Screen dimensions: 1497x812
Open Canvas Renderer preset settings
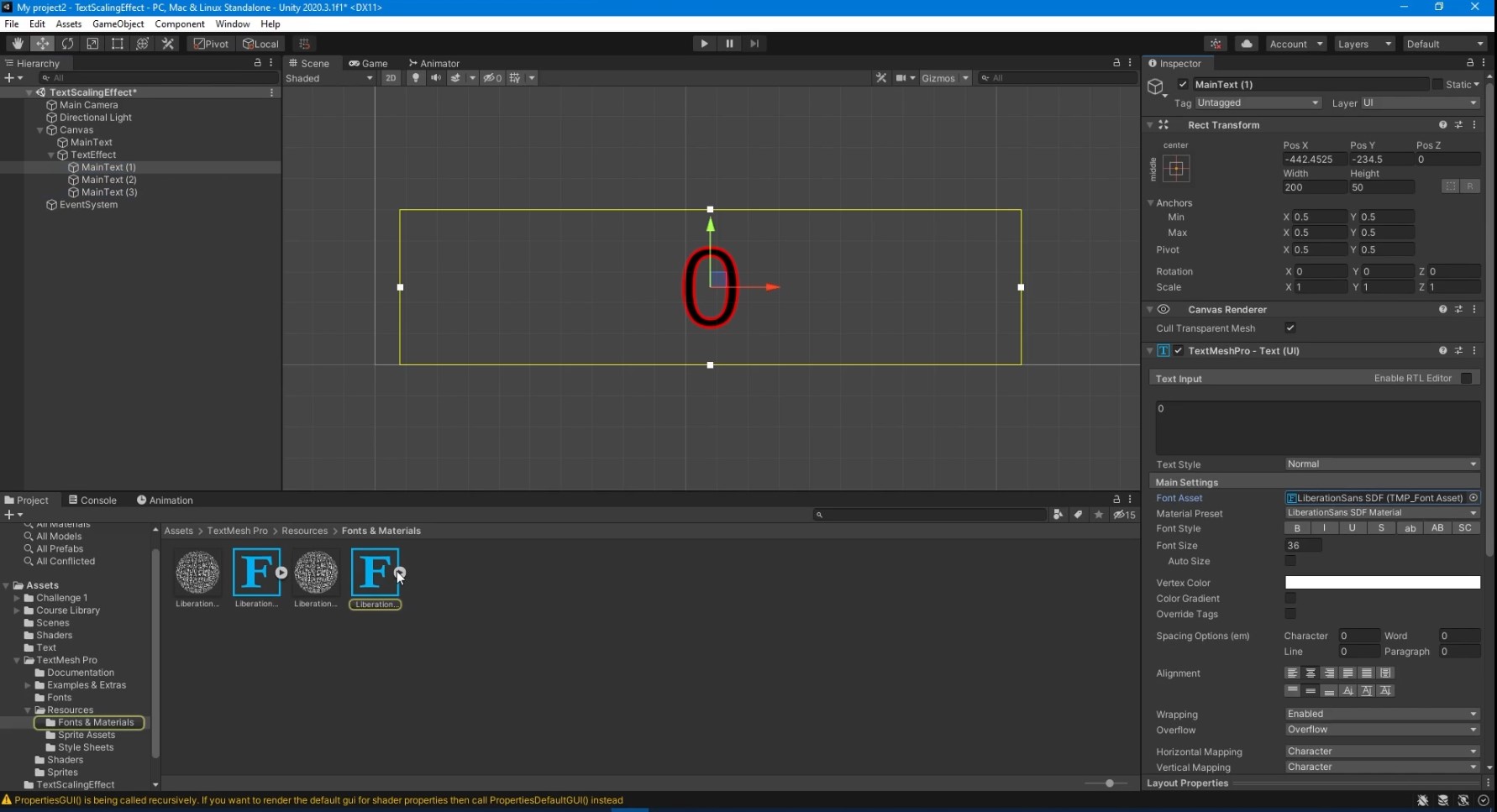point(1458,310)
